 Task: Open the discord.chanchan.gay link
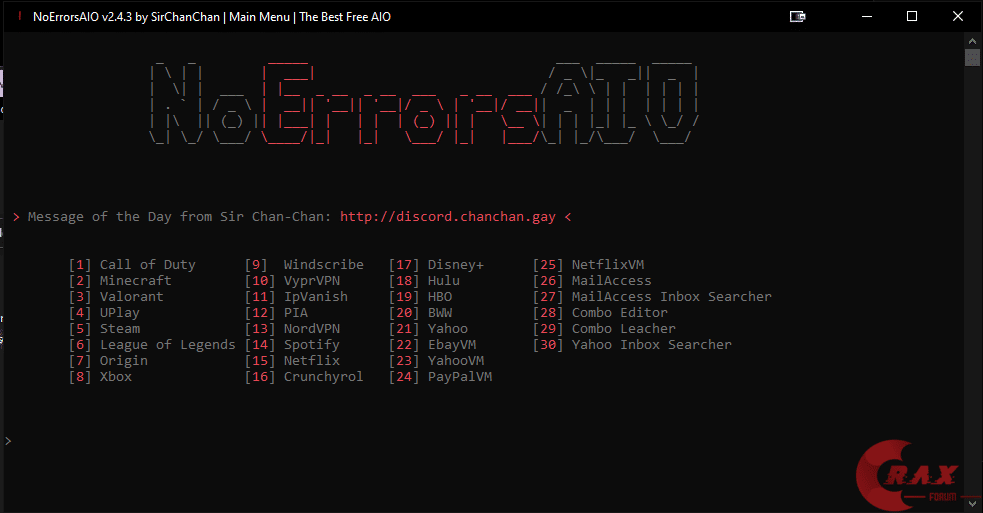pos(448,217)
